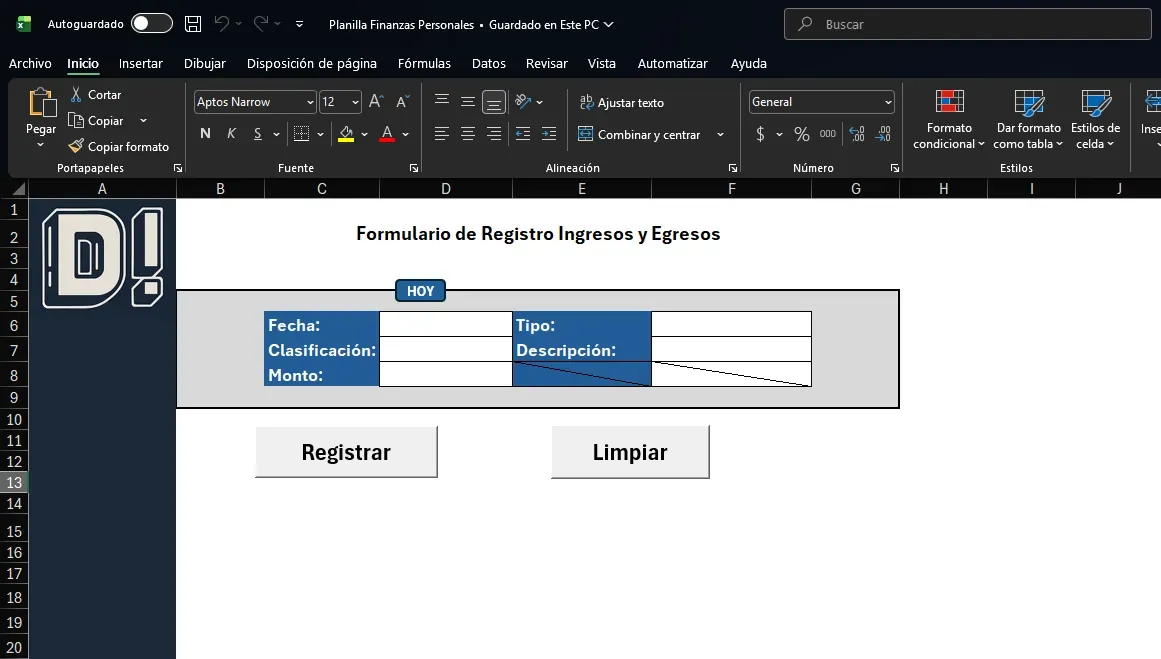This screenshot has height=659, width=1161.
Task: Align text to bottom
Action: (x=494, y=101)
